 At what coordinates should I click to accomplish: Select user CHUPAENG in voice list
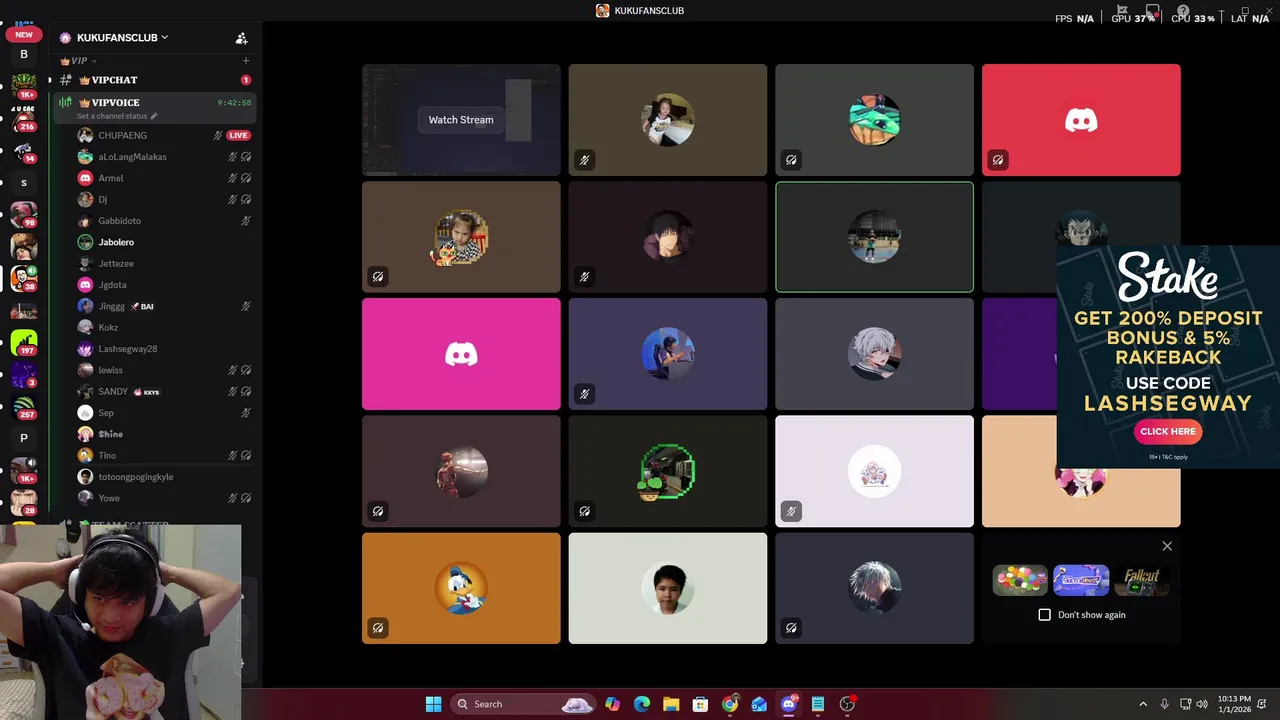tap(164, 135)
